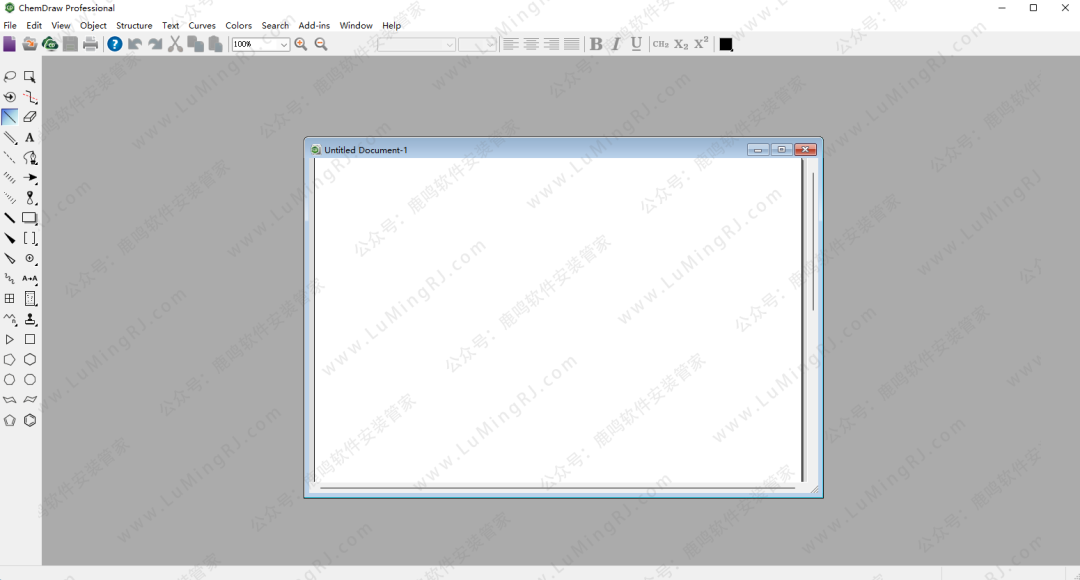The height and width of the screenshot is (580, 1080).
Task: Select the Lasso selection tool
Action: coord(10,77)
